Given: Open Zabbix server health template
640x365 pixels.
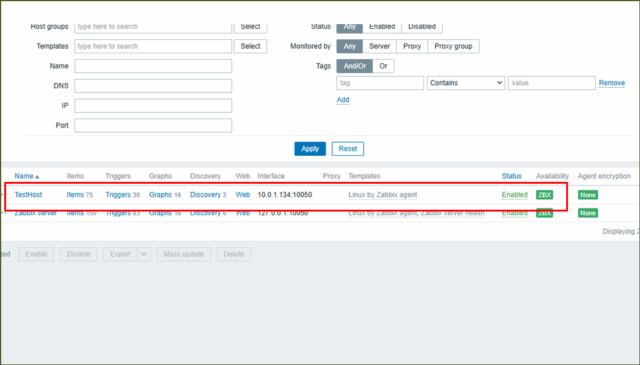Looking at the screenshot, I should [453, 213].
